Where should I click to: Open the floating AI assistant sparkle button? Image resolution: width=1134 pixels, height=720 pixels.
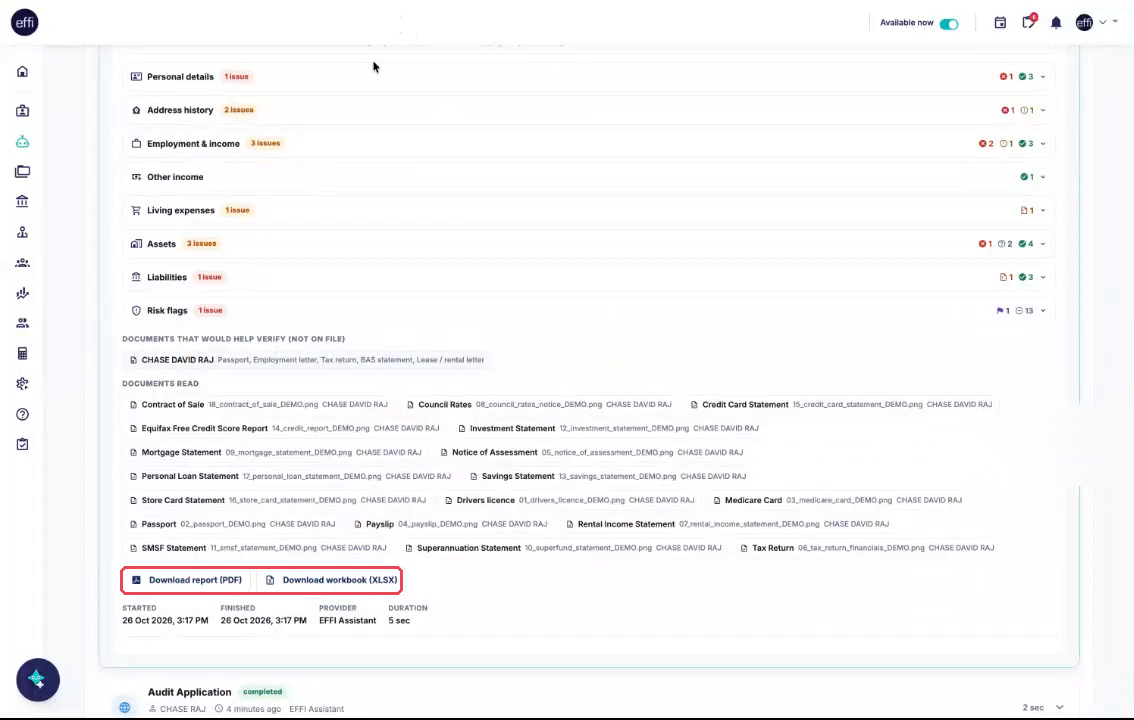[38, 680]
